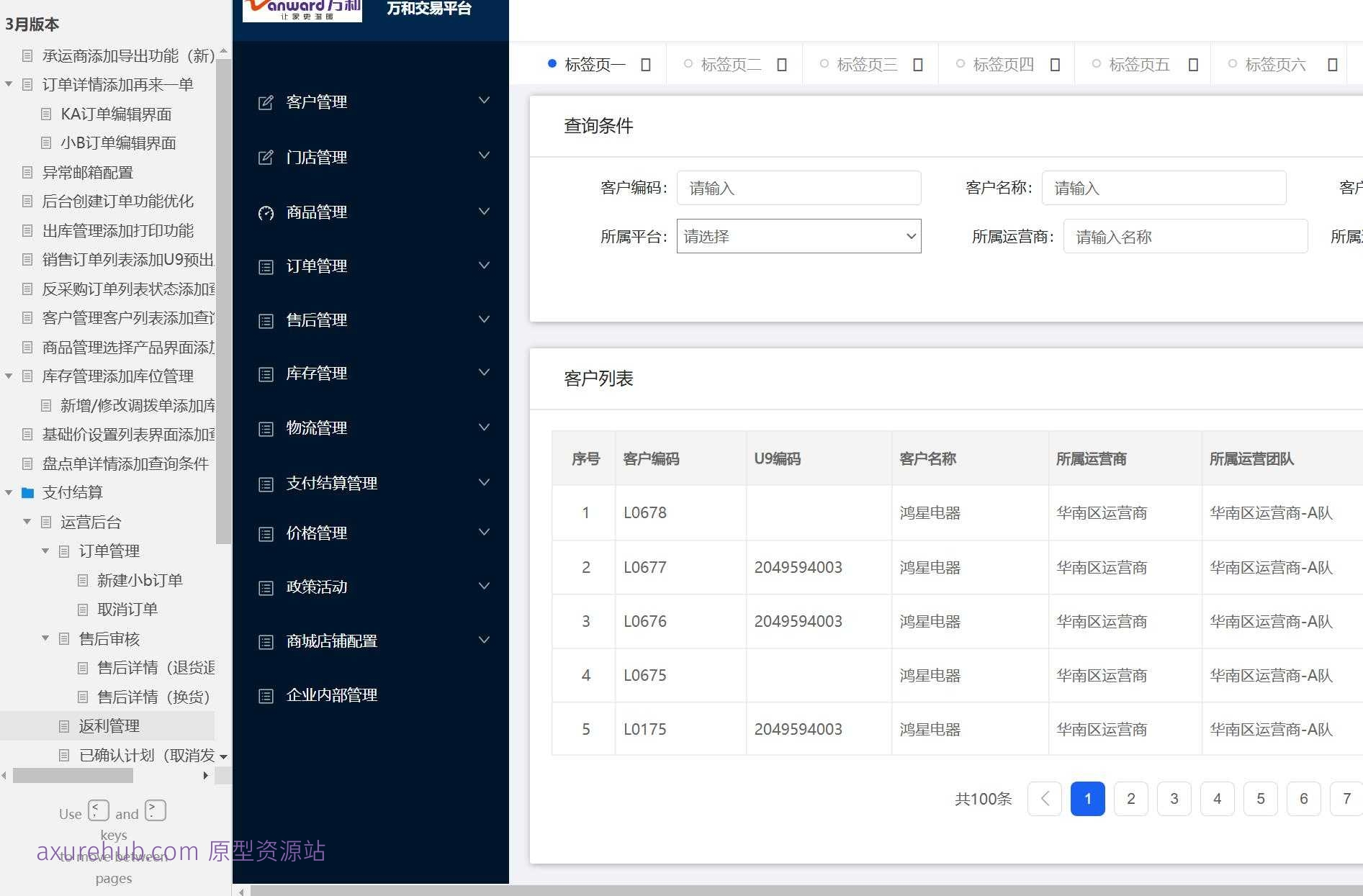Open 商品管理 via its circular icon
Screen dimensions: 1363x896
pyautogui.click(x=264, y=212)
